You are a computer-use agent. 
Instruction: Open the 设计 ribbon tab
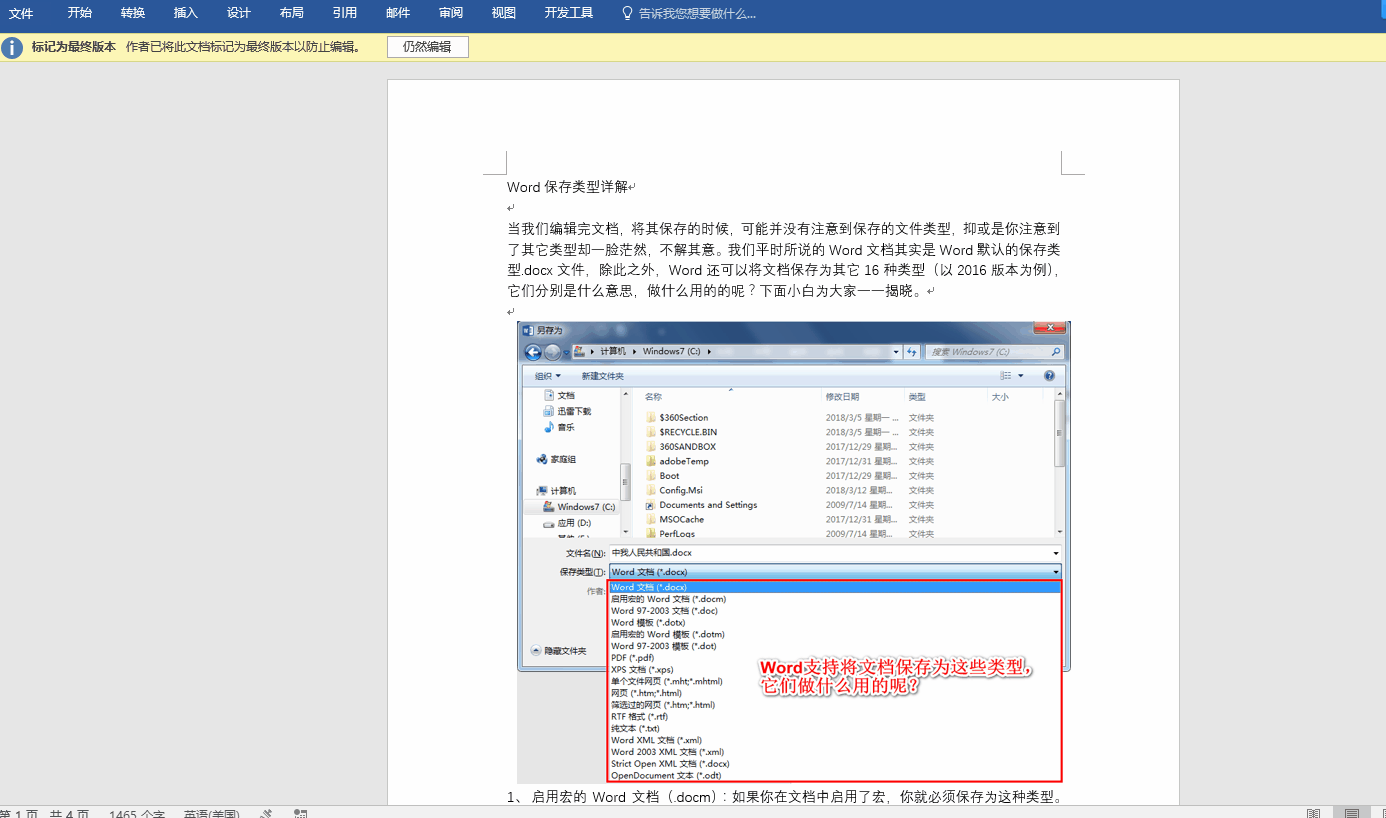click(x=239, y=13)
